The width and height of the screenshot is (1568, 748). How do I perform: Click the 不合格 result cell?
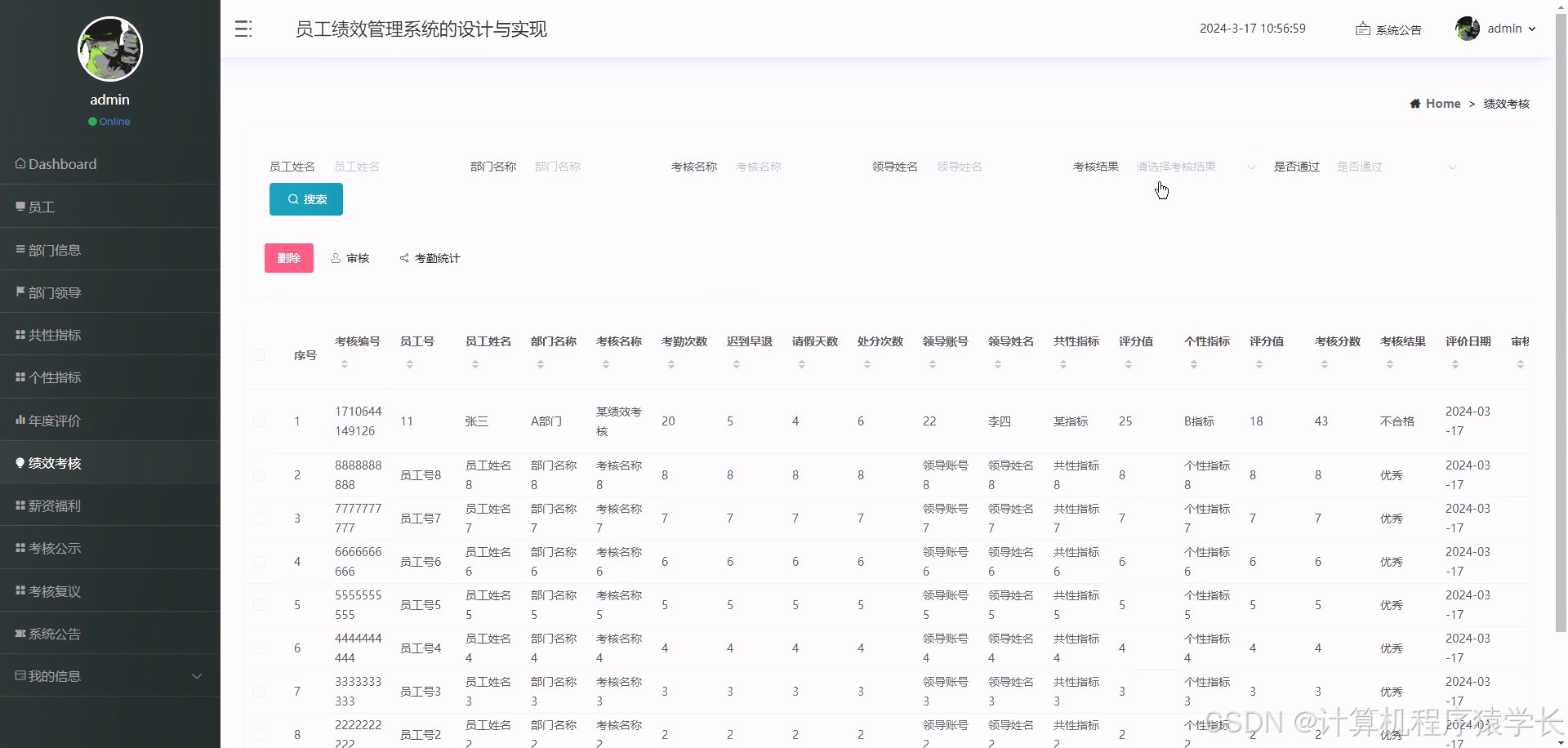[1397, 421]
